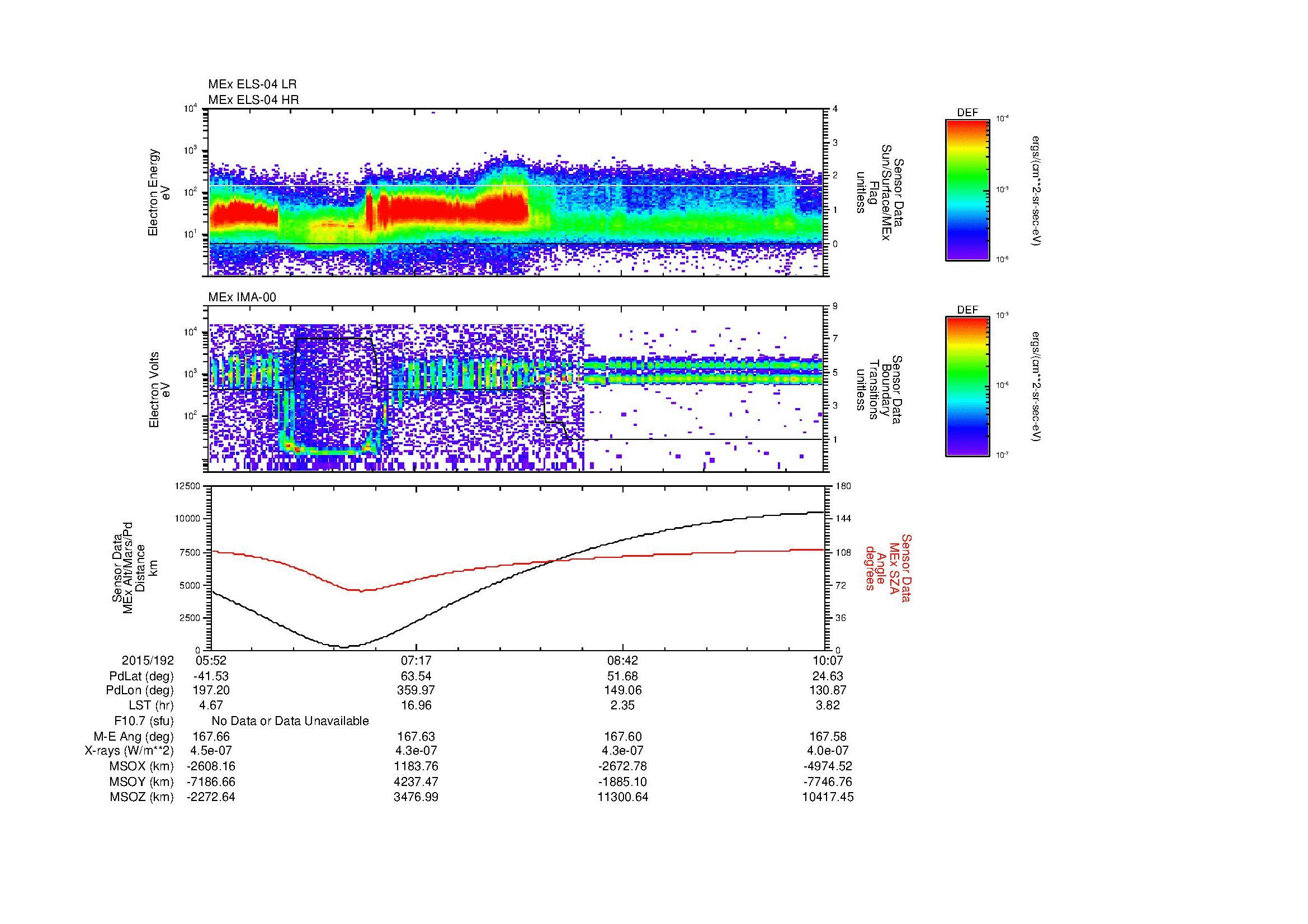This screenshot has height=924, width=1308.
Task: Click the LST value '3.82'
Action: 827,705
